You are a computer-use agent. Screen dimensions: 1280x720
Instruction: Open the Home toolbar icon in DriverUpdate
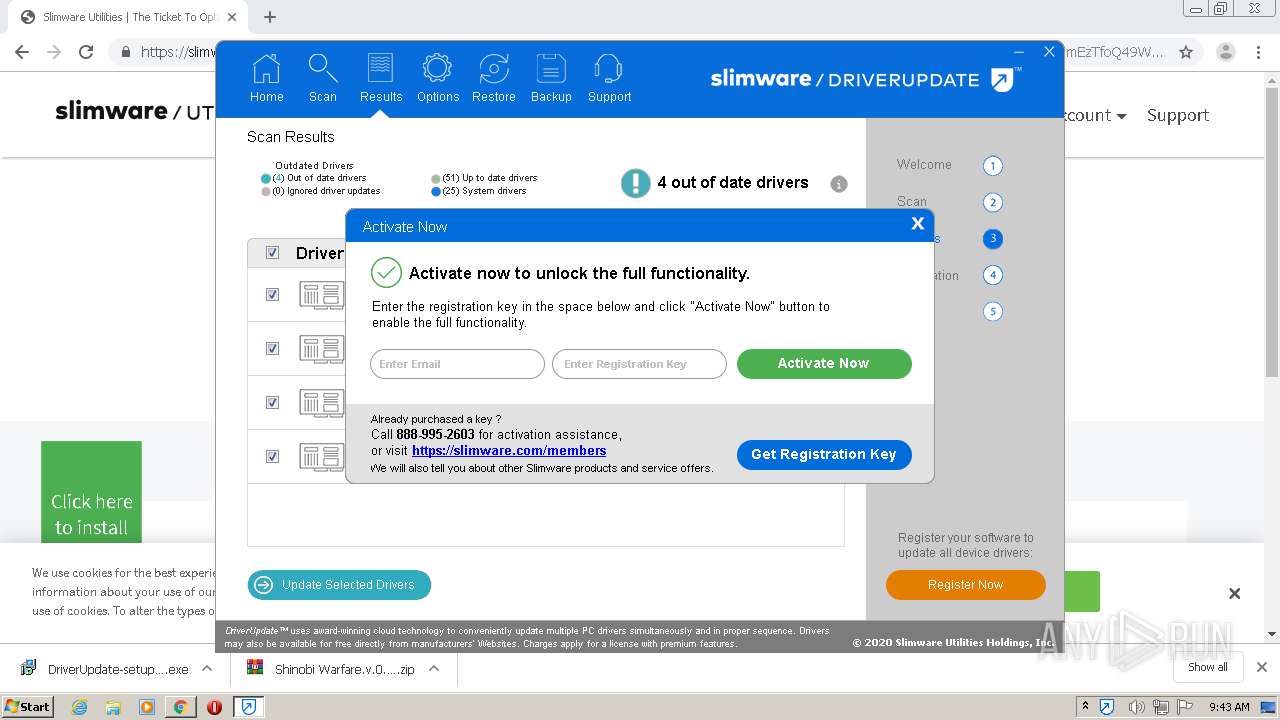(x=267, y=79)
